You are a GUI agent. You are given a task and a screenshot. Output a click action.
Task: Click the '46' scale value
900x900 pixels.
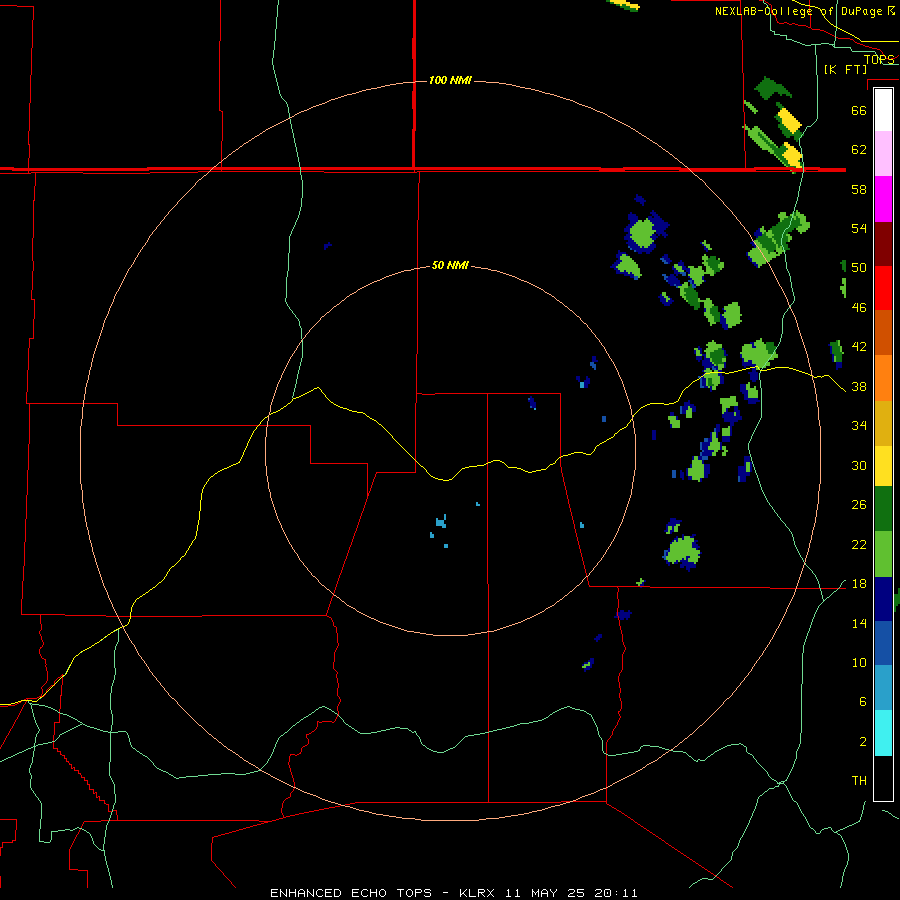point(859,308)
